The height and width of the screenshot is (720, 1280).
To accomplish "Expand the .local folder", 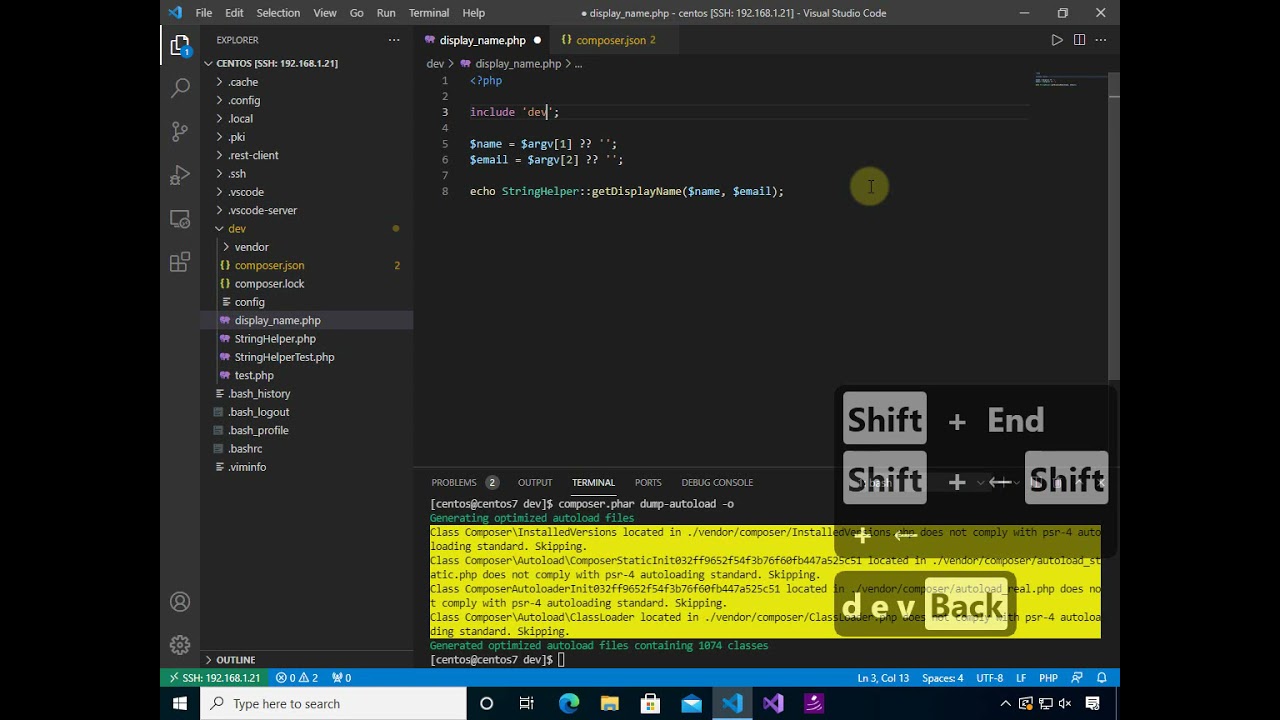I will pyautogui.click(x=307, y=118).
